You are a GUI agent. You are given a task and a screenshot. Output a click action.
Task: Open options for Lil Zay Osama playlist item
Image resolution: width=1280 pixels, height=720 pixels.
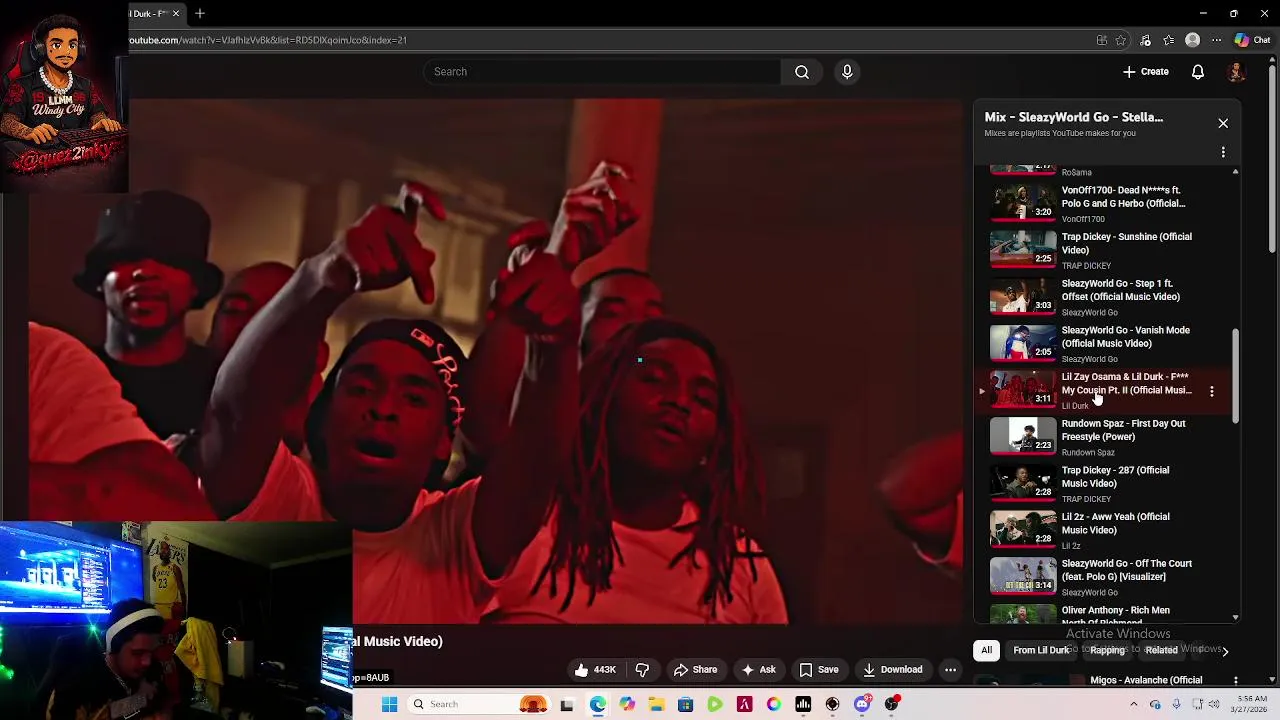tap(1211, 391)
